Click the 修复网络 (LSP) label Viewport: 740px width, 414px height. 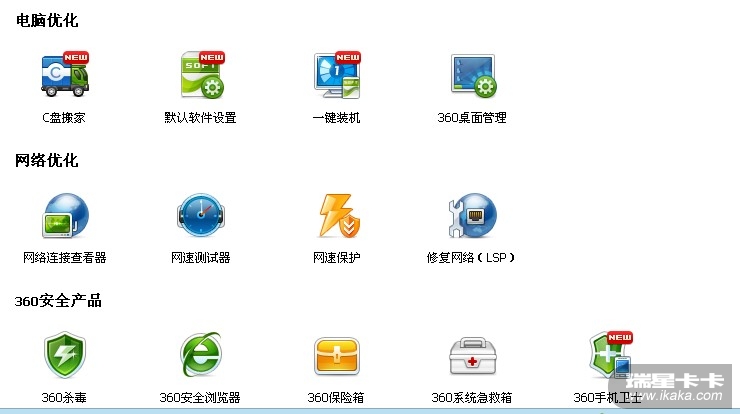(x=471, y=258)
